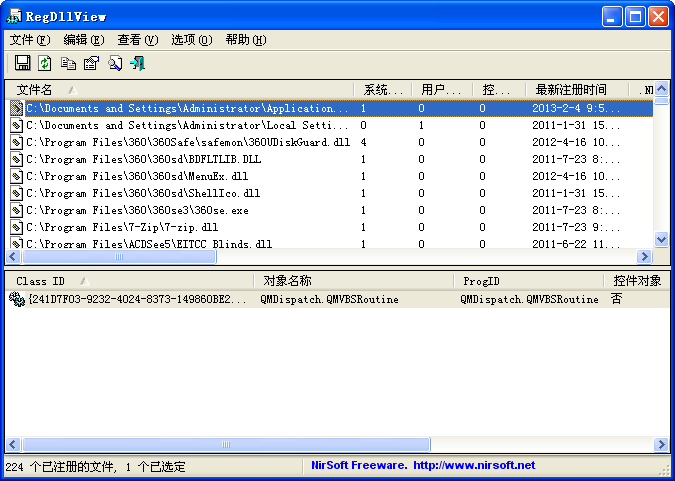The image size is (675, 481).
Task: Click the Save floppy disk toolbar icon
Action: (22, 64)
